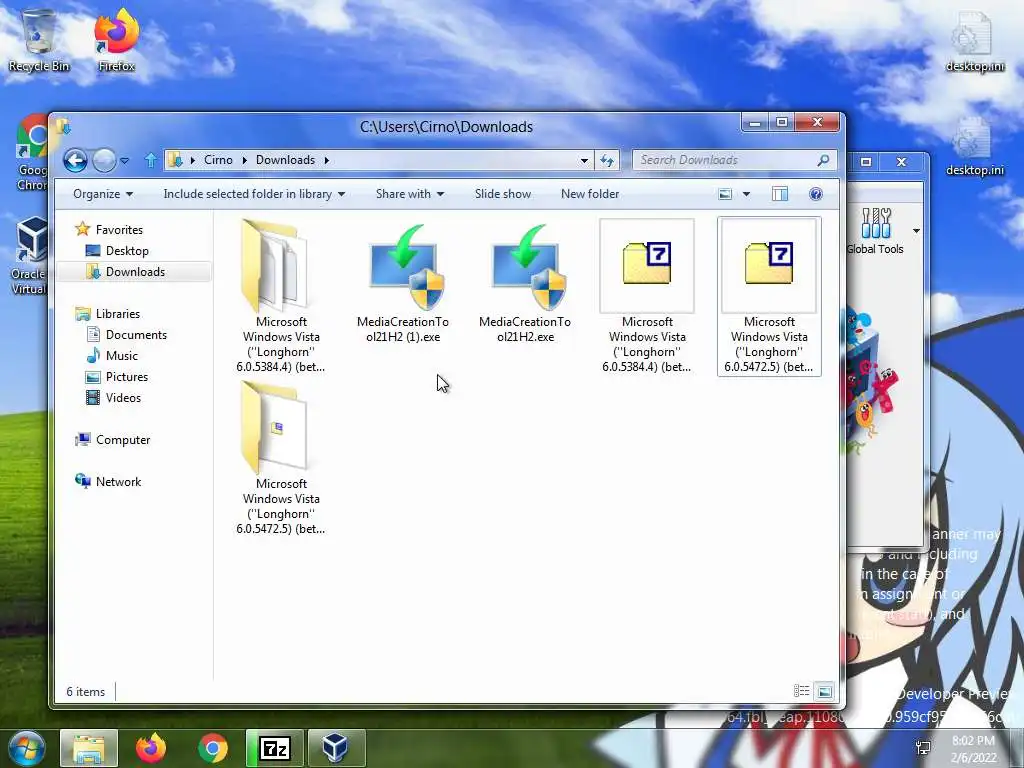The width and height of the screenshot is (1024, 768).
Task: Select the lower desktop.ini file on desktop
Action: [x=974, y=146]
